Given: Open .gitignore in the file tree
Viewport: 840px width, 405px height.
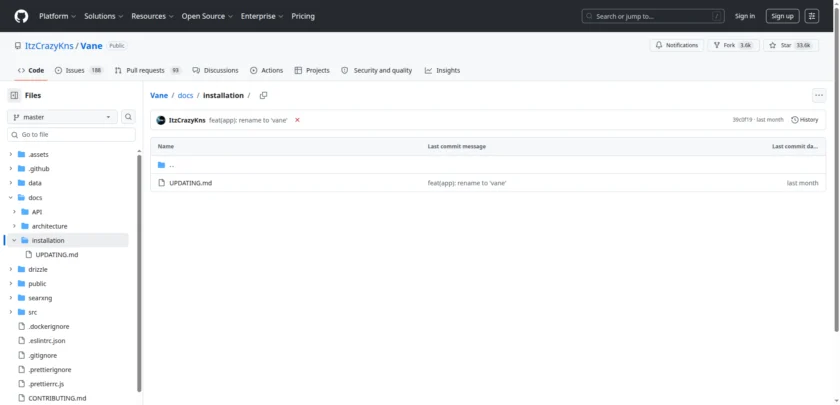Looking at the screenshot, I should click(x=42, y=355).
